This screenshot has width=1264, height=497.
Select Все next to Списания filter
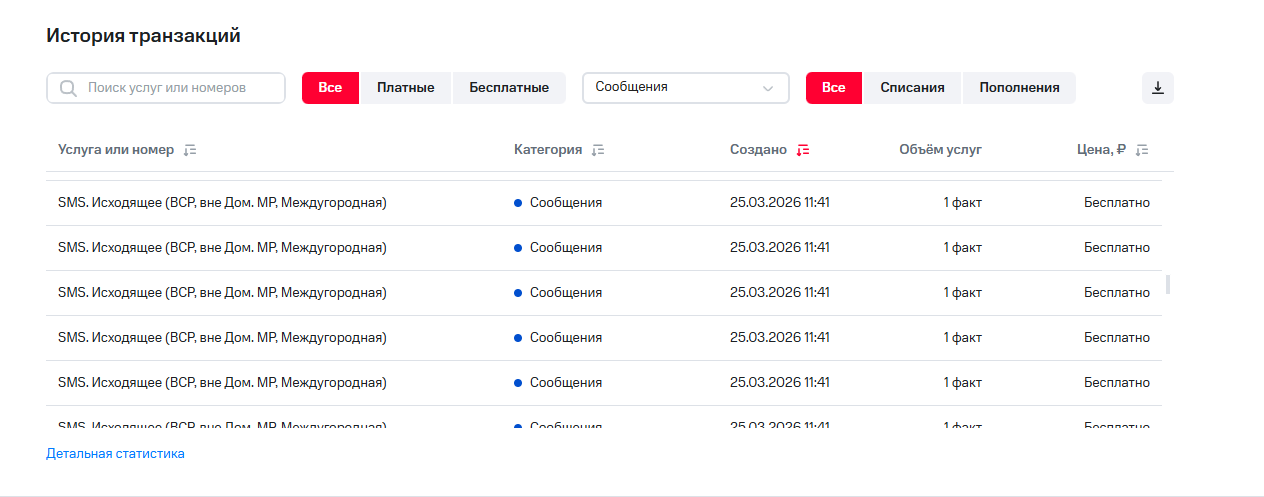click(834, 88)
